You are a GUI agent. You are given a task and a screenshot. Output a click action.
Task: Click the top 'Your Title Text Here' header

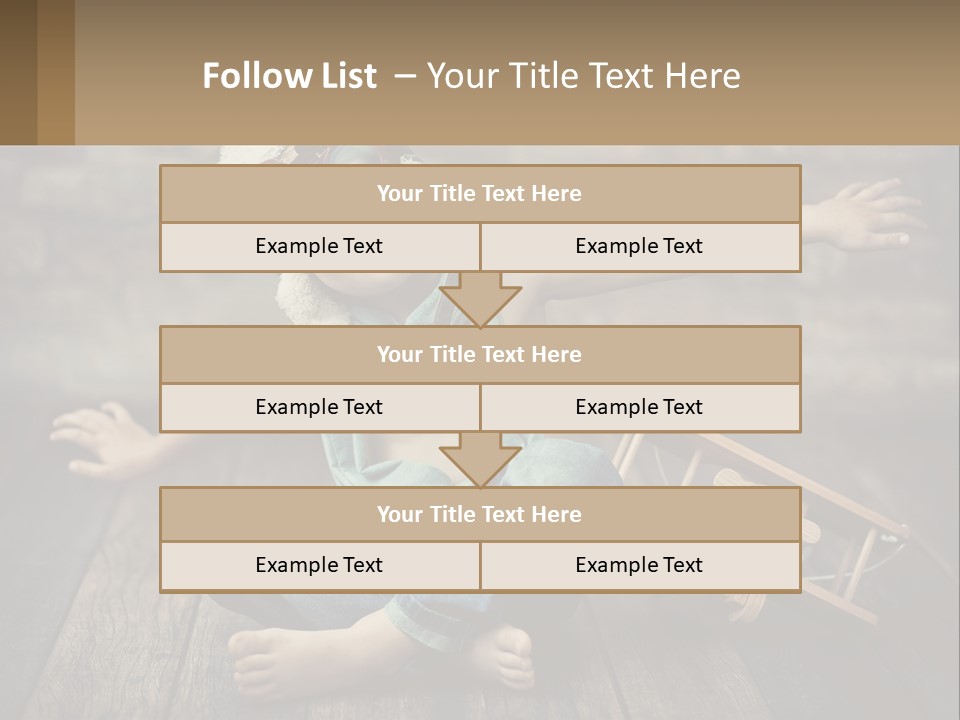(480, 194)
